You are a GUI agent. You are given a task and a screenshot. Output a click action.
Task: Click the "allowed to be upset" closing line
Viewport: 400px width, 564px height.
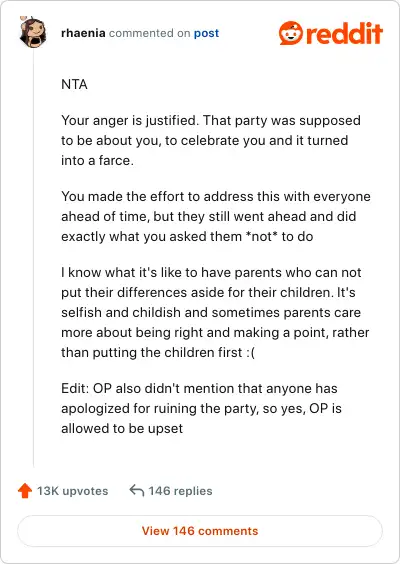point(122,428)
